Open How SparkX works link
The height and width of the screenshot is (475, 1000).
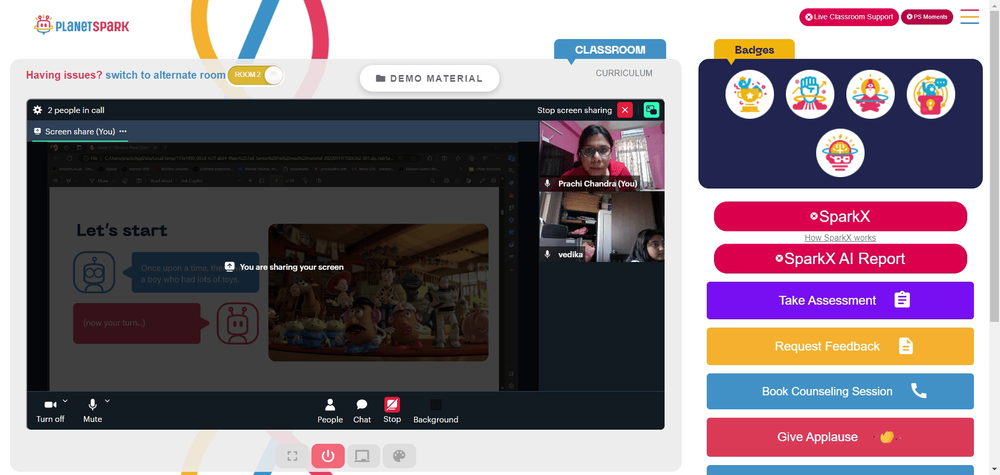[840, 238]
